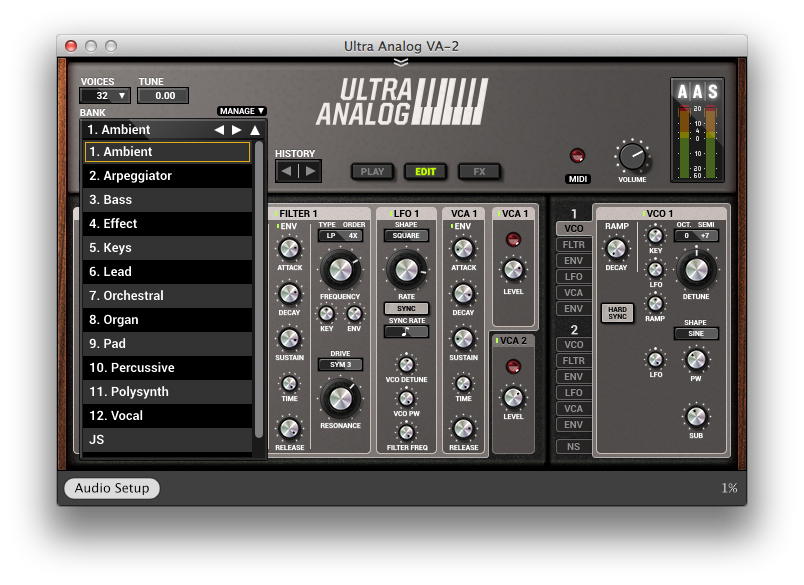This screenshot has height=585, width=804.
Task: Toggle the VCA 1 red power button
Action: (513, 239)
